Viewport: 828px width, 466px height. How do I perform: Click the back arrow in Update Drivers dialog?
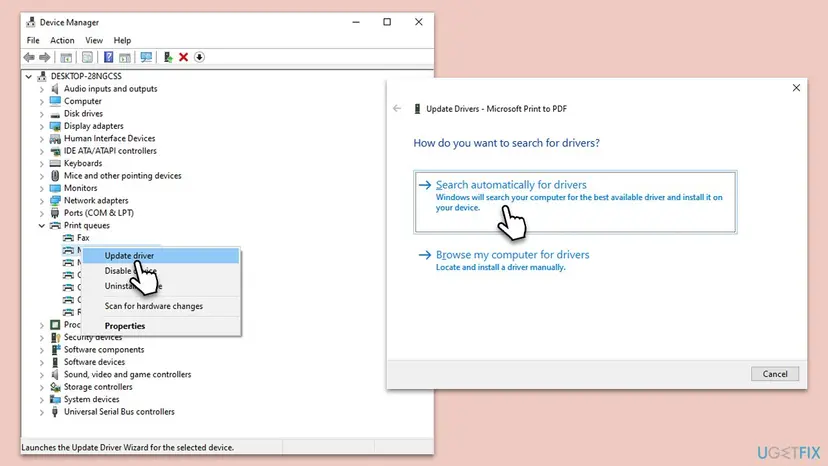click(x=397, y=108)
